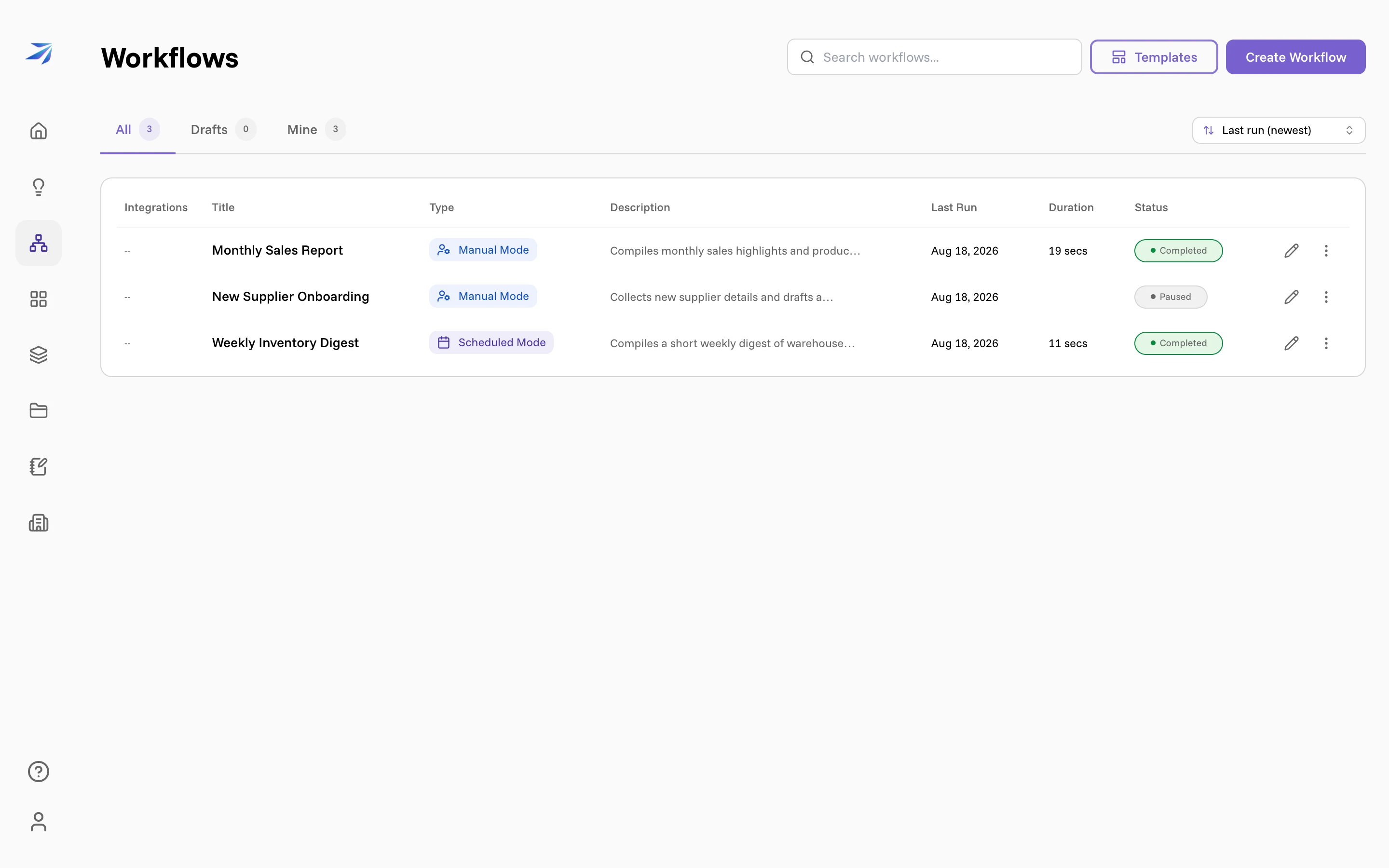Edit New Supplier Onboarding with pencil icon

click(1292, 297)
